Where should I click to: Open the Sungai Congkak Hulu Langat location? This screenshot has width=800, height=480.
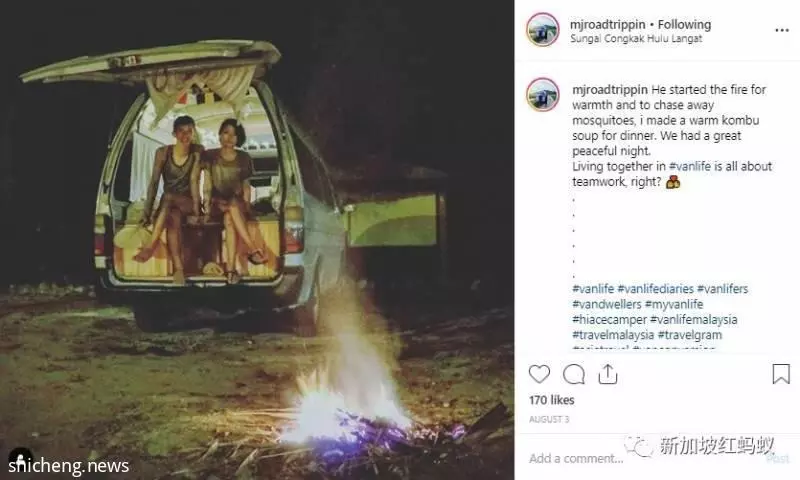636,39
